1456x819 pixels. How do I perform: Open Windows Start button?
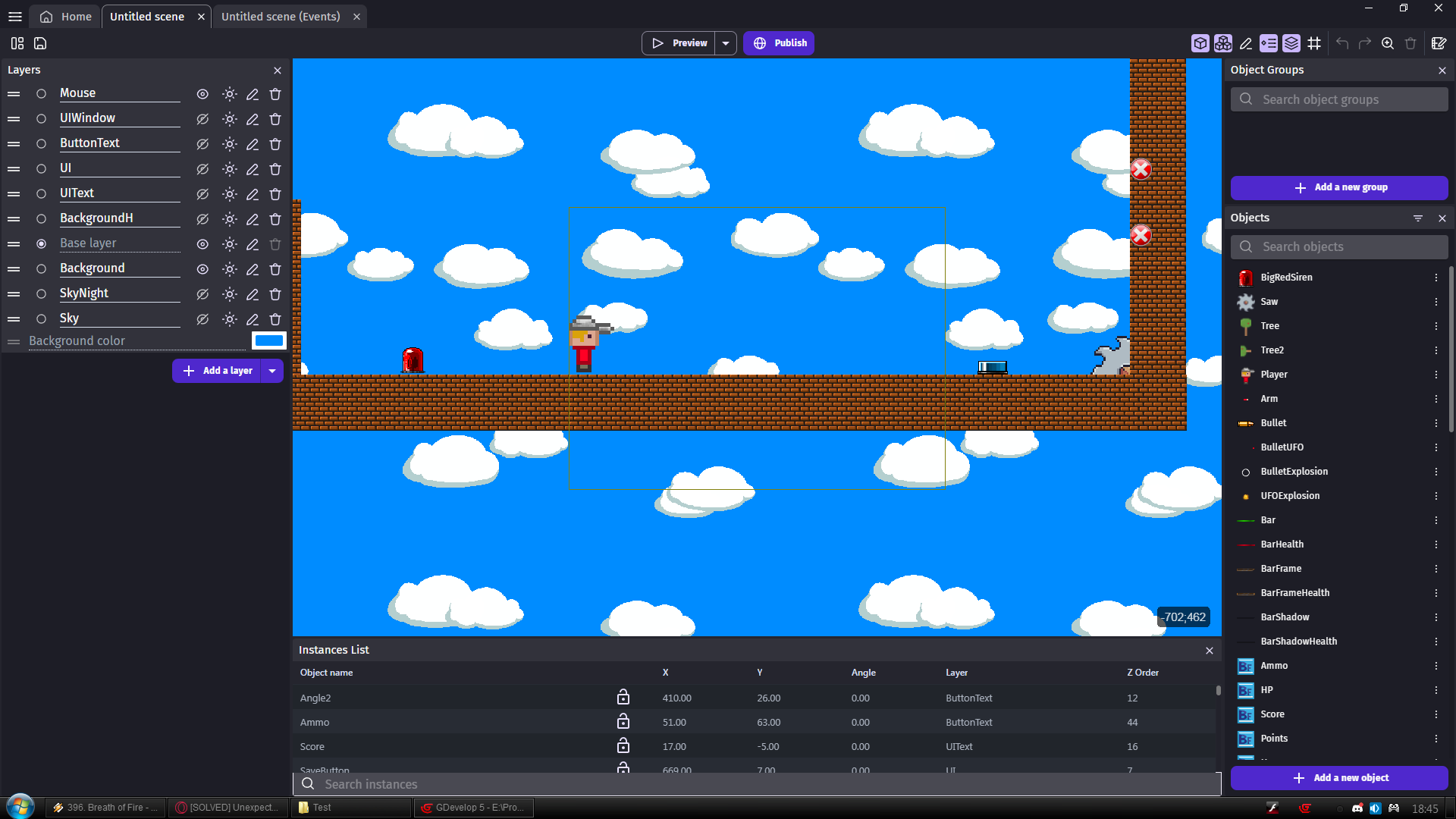(x=20, y=806)
